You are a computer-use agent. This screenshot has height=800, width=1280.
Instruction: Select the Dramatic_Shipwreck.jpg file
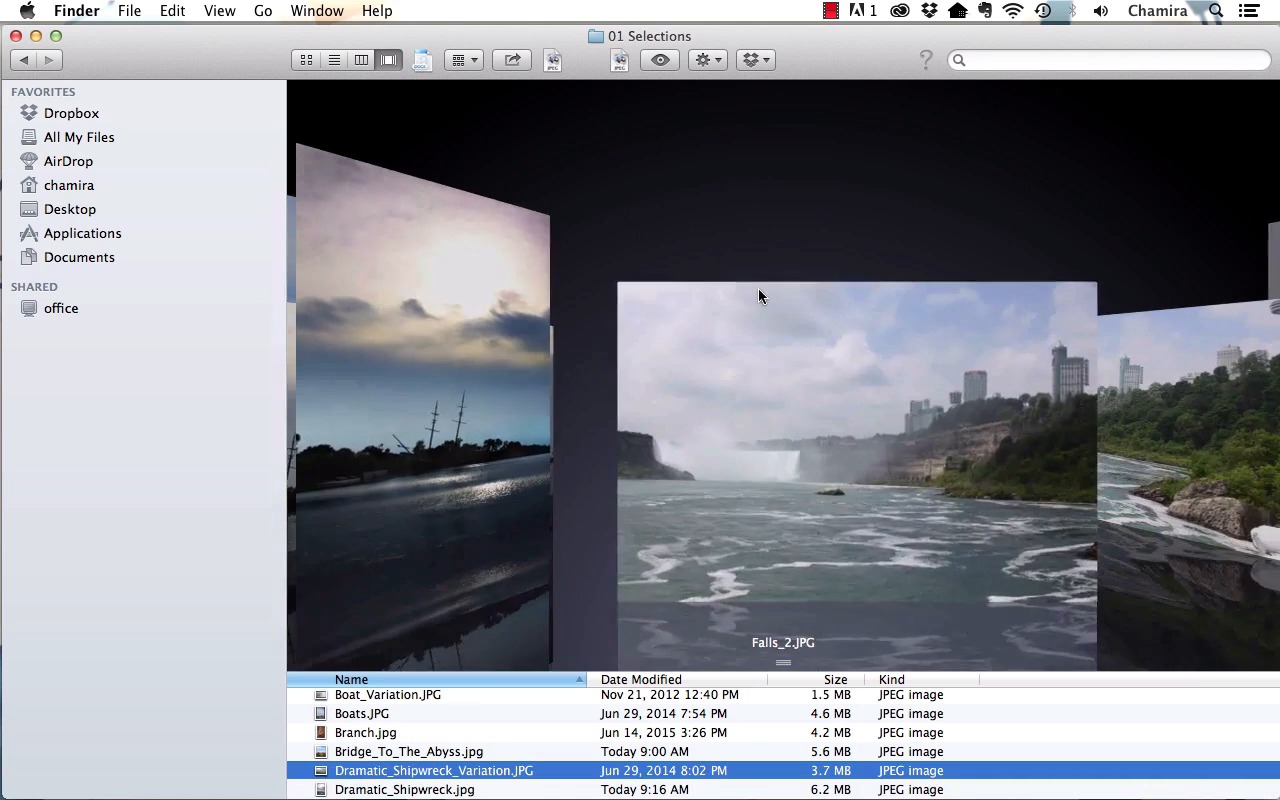783,790
